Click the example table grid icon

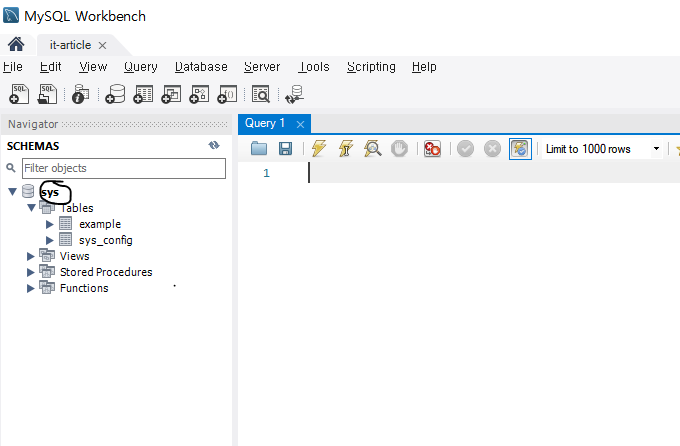(65, 223)
